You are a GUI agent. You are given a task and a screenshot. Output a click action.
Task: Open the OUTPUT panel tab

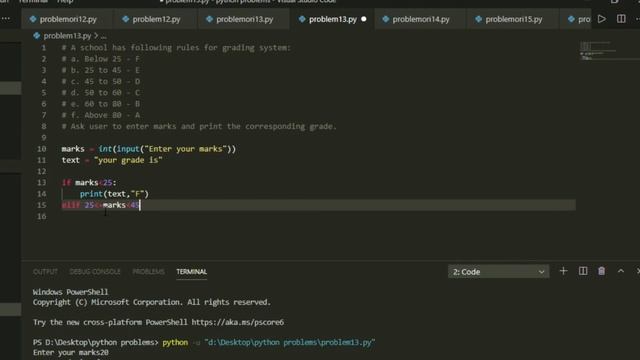(45, 272)
